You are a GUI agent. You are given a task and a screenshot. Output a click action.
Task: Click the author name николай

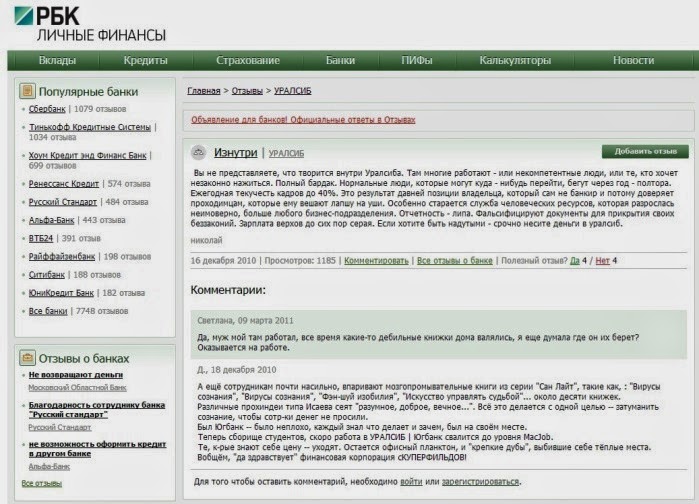pos(206,241)
